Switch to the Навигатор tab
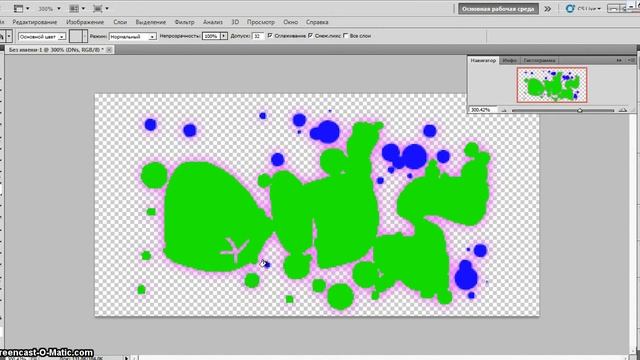The image size is (640, 360). [483, 60]
